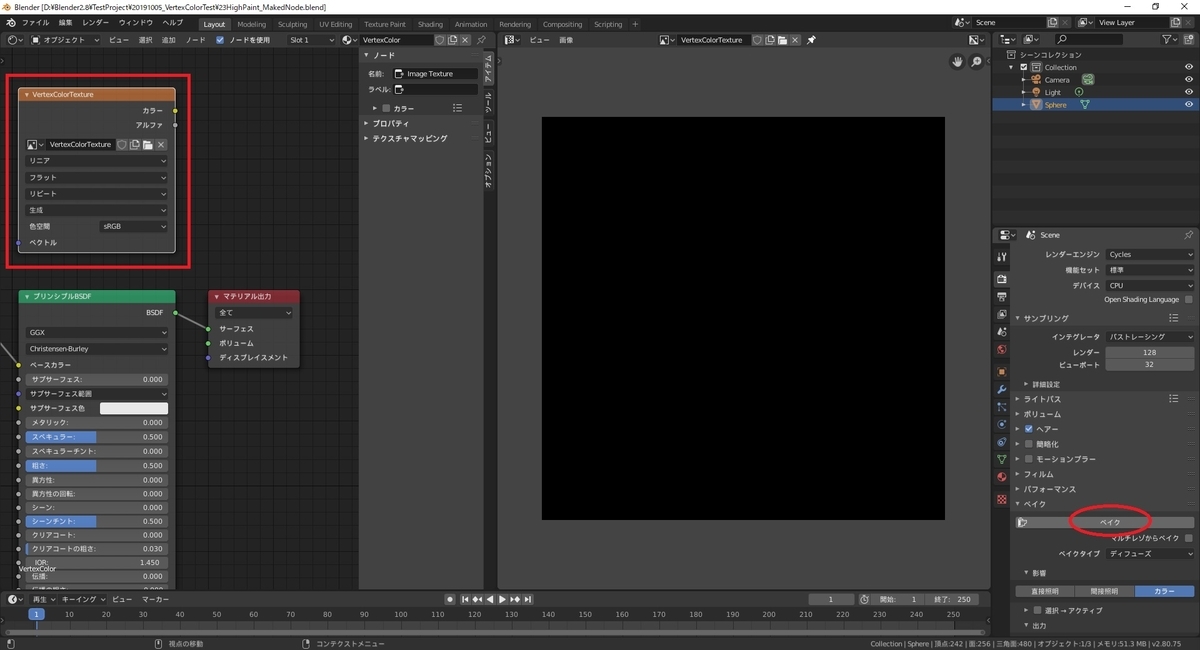Select the Color (カラー) influence button

1165,591
